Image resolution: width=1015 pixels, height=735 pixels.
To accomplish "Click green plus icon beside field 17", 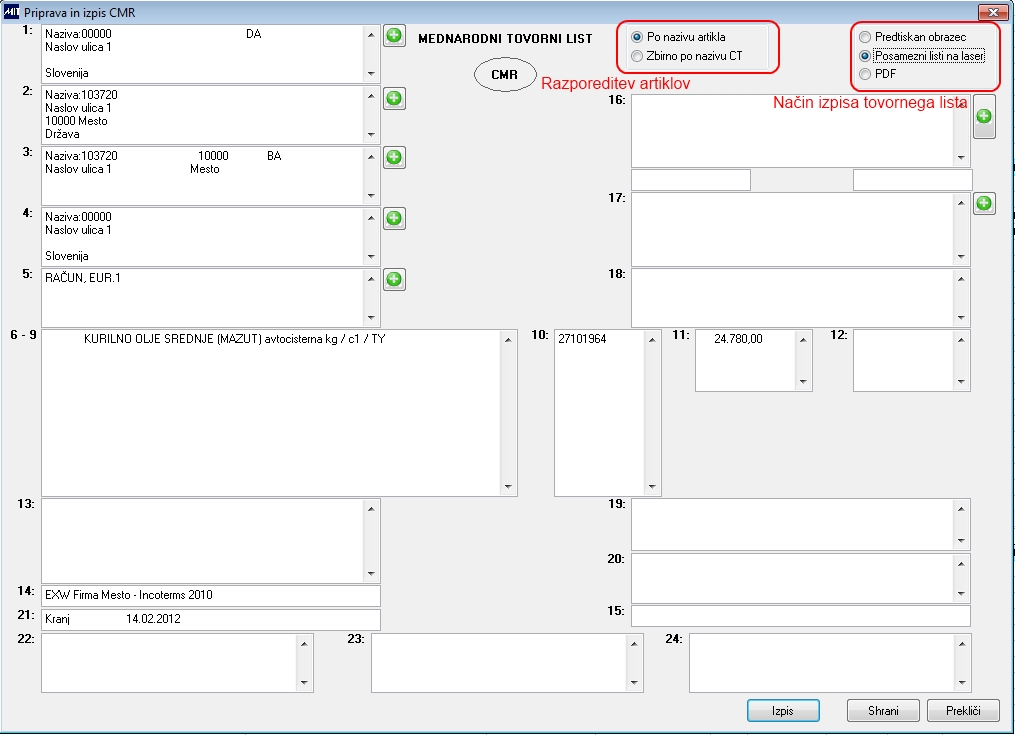I will pyautogui.click(x=984, y=203).
